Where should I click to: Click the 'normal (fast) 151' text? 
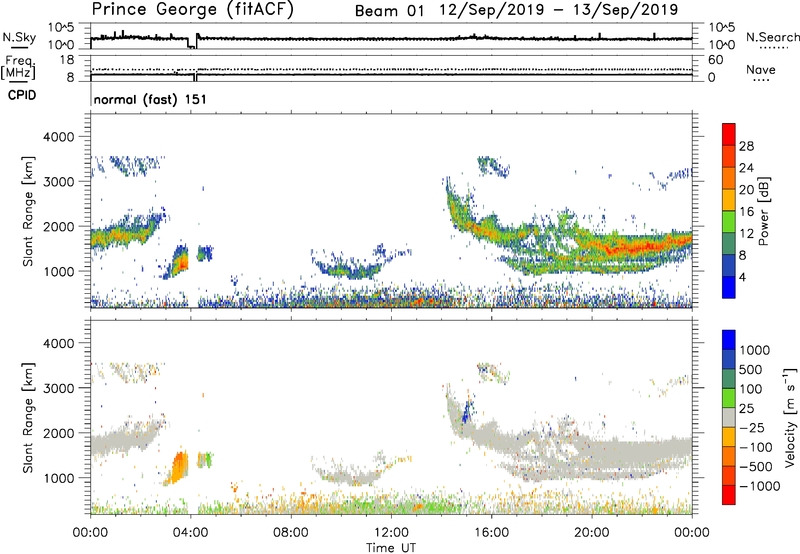coord(150,99)
